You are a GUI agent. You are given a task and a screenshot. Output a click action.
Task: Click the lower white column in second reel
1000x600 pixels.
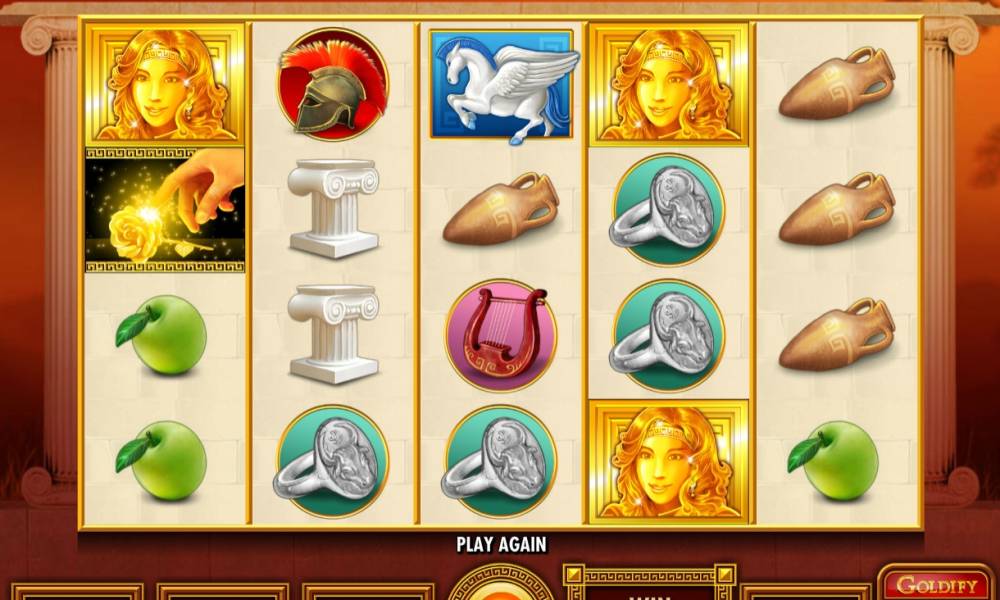[x=333, y=334]
